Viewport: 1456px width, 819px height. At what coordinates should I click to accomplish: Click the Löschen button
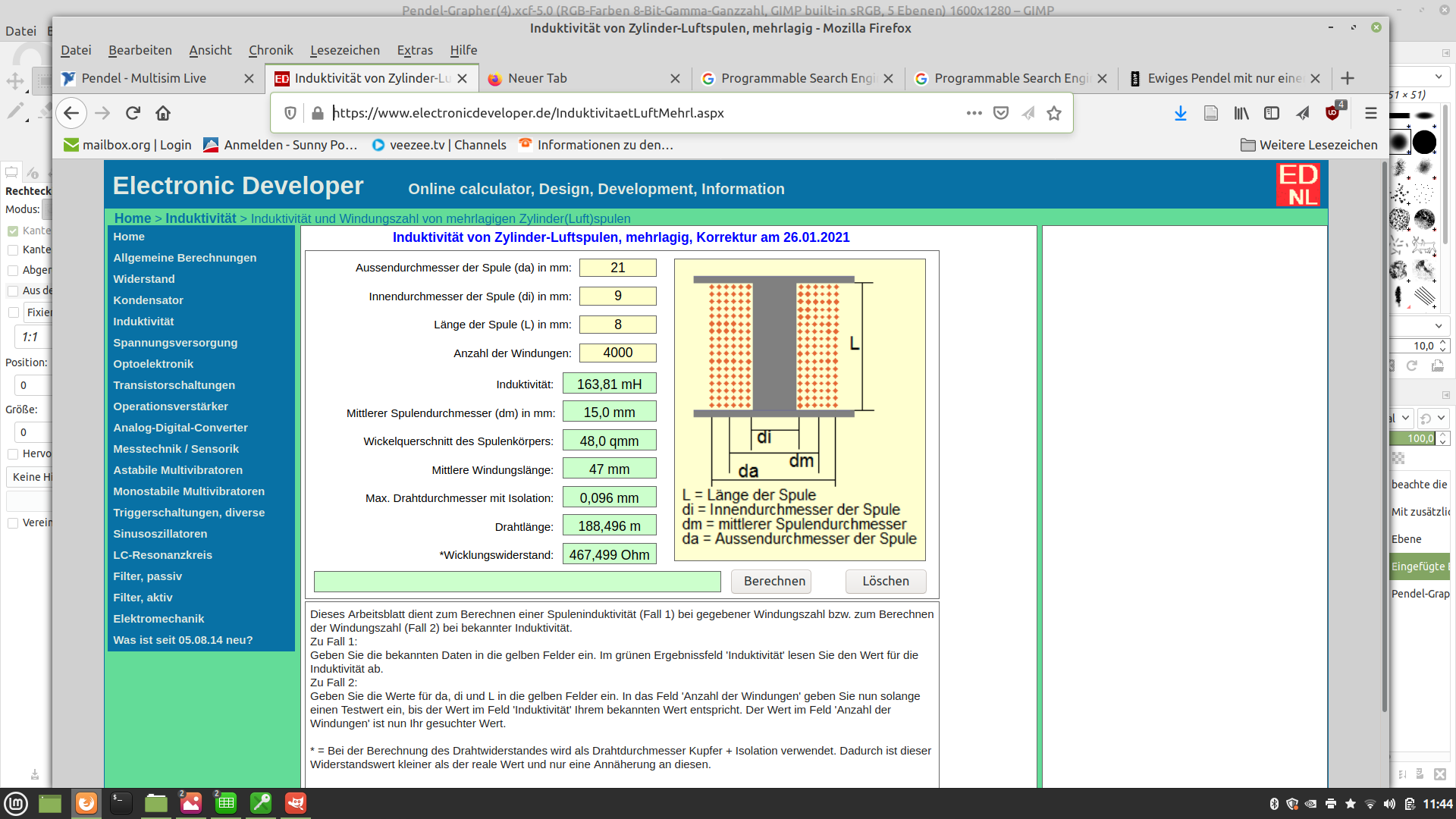pyautogui.click(x=886, y=582)
